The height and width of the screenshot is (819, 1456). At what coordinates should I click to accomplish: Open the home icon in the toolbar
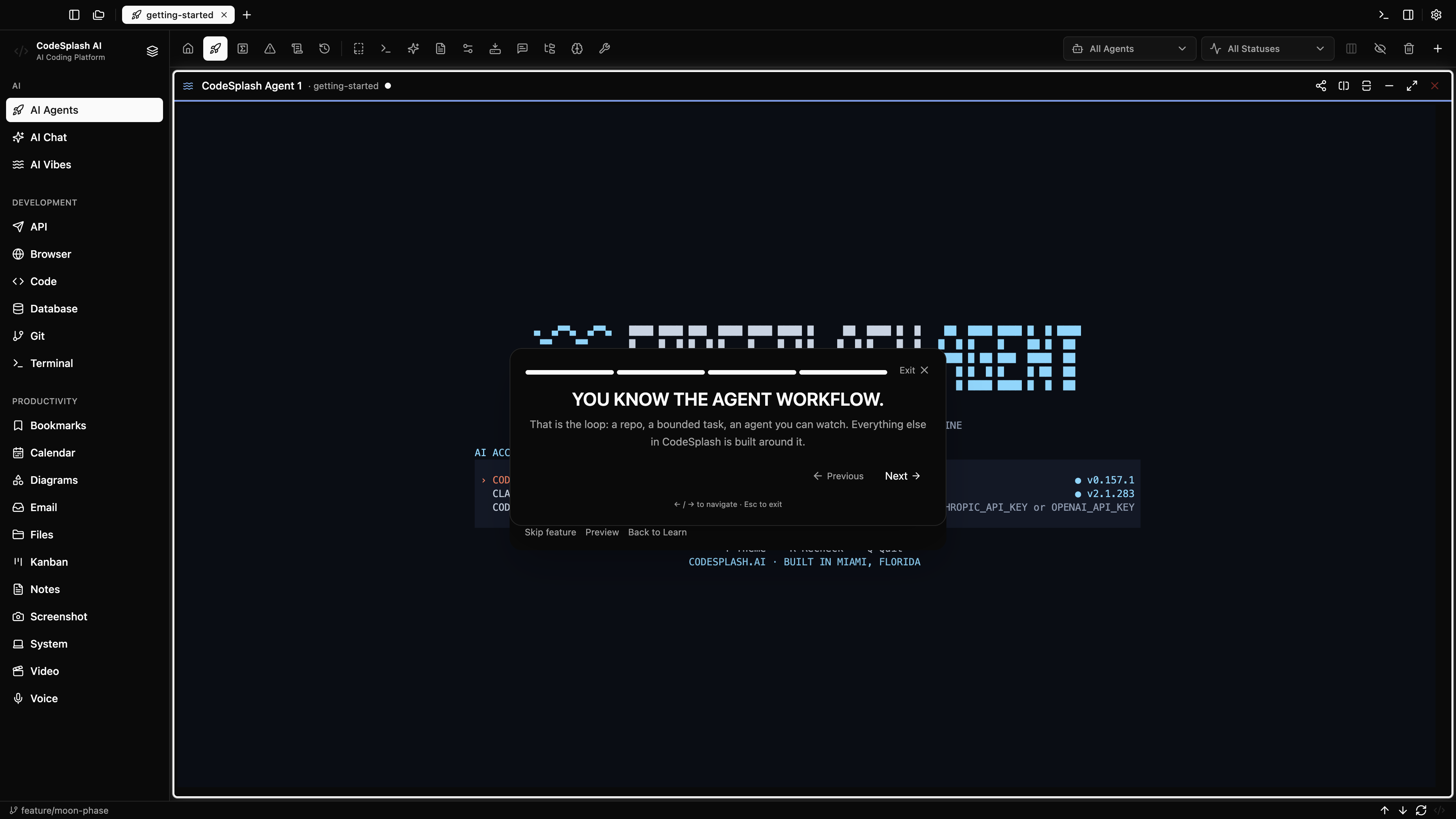tap(188, 49)
